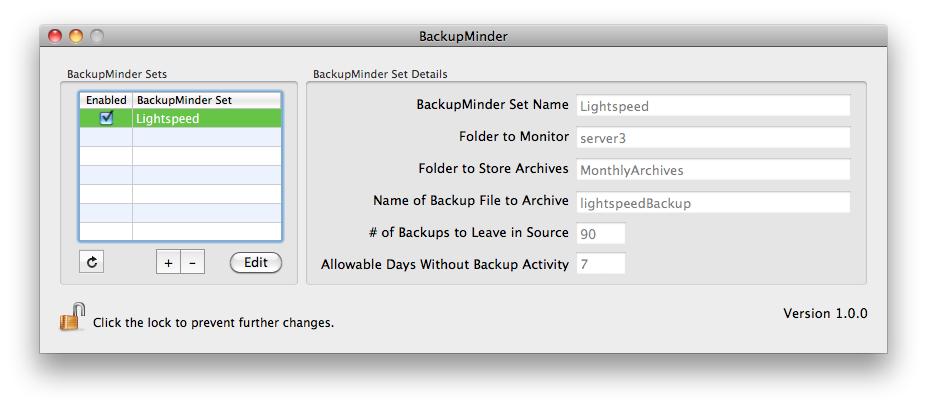The width and height of the screenshot is (927, 408).
Task: Click the Version 1.0.0 label
Action: (x=825, y=313)
